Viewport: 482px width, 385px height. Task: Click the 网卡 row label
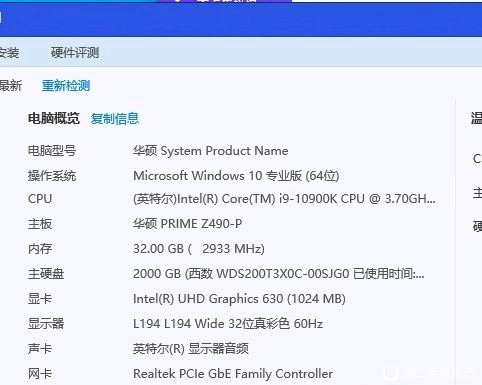pyautogui.click(x=40, y=374)
